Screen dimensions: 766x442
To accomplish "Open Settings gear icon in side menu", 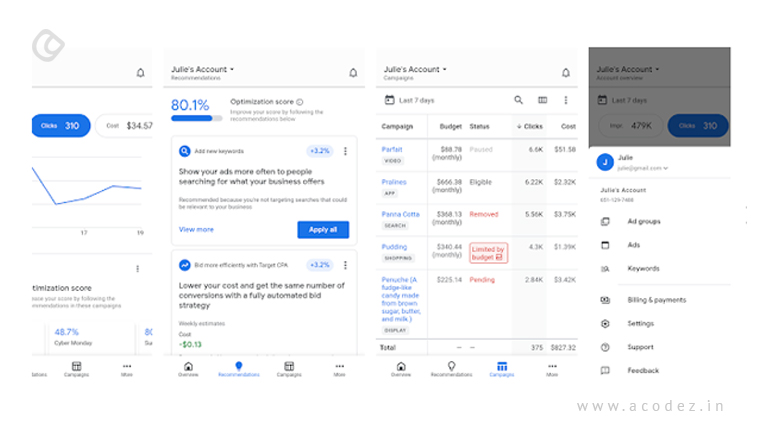I will 605,323.
